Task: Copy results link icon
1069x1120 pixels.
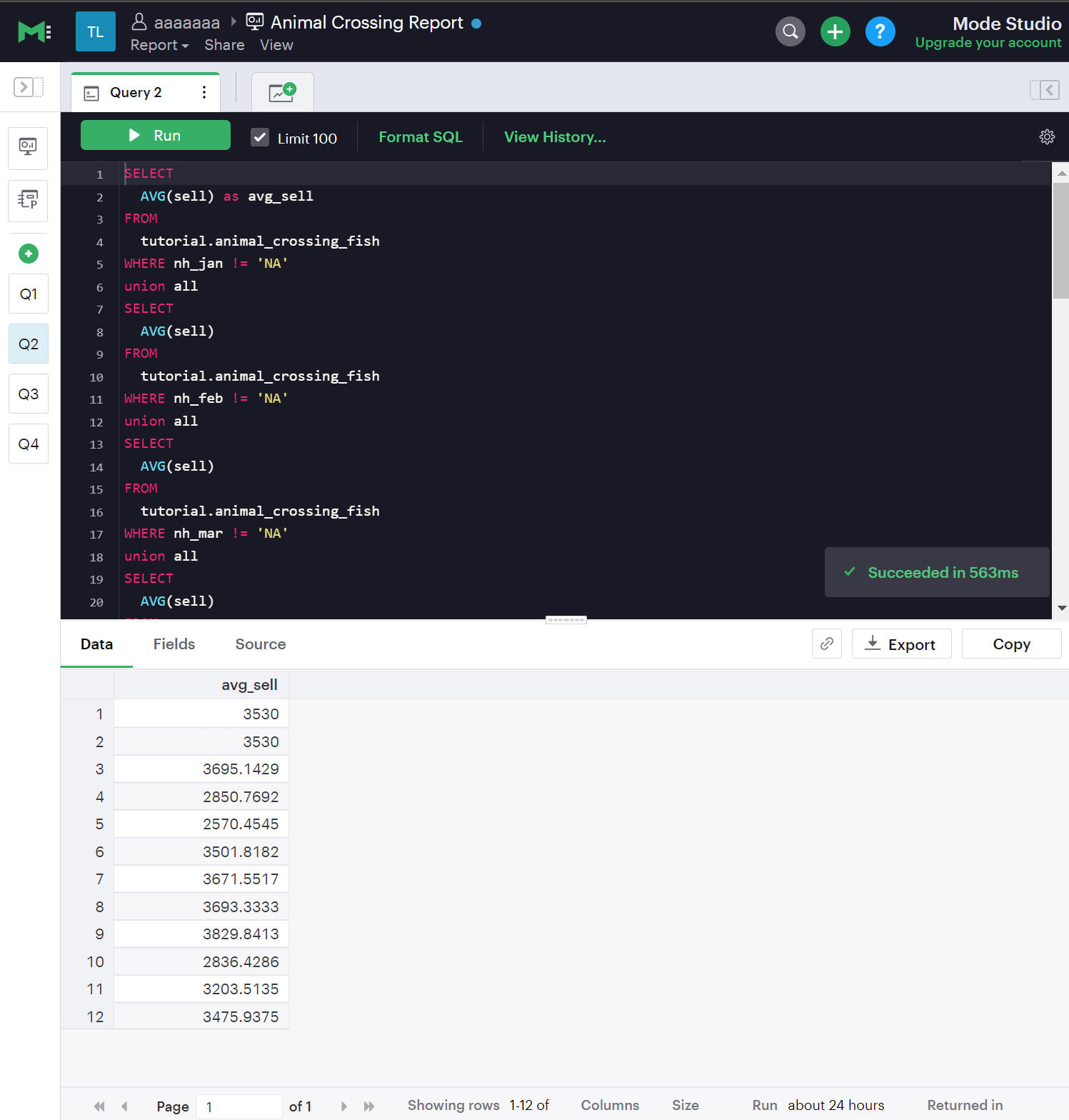Action: [827, 644]
